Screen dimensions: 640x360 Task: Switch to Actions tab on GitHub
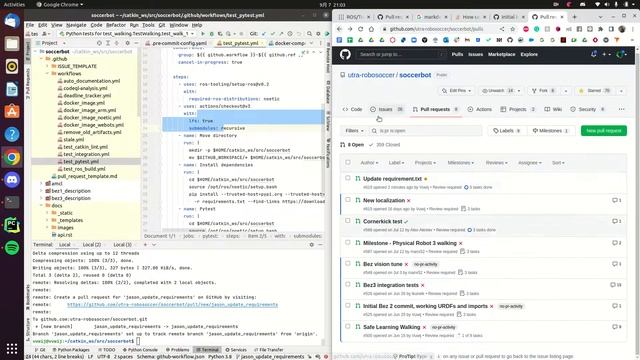[x=479, y=109]
